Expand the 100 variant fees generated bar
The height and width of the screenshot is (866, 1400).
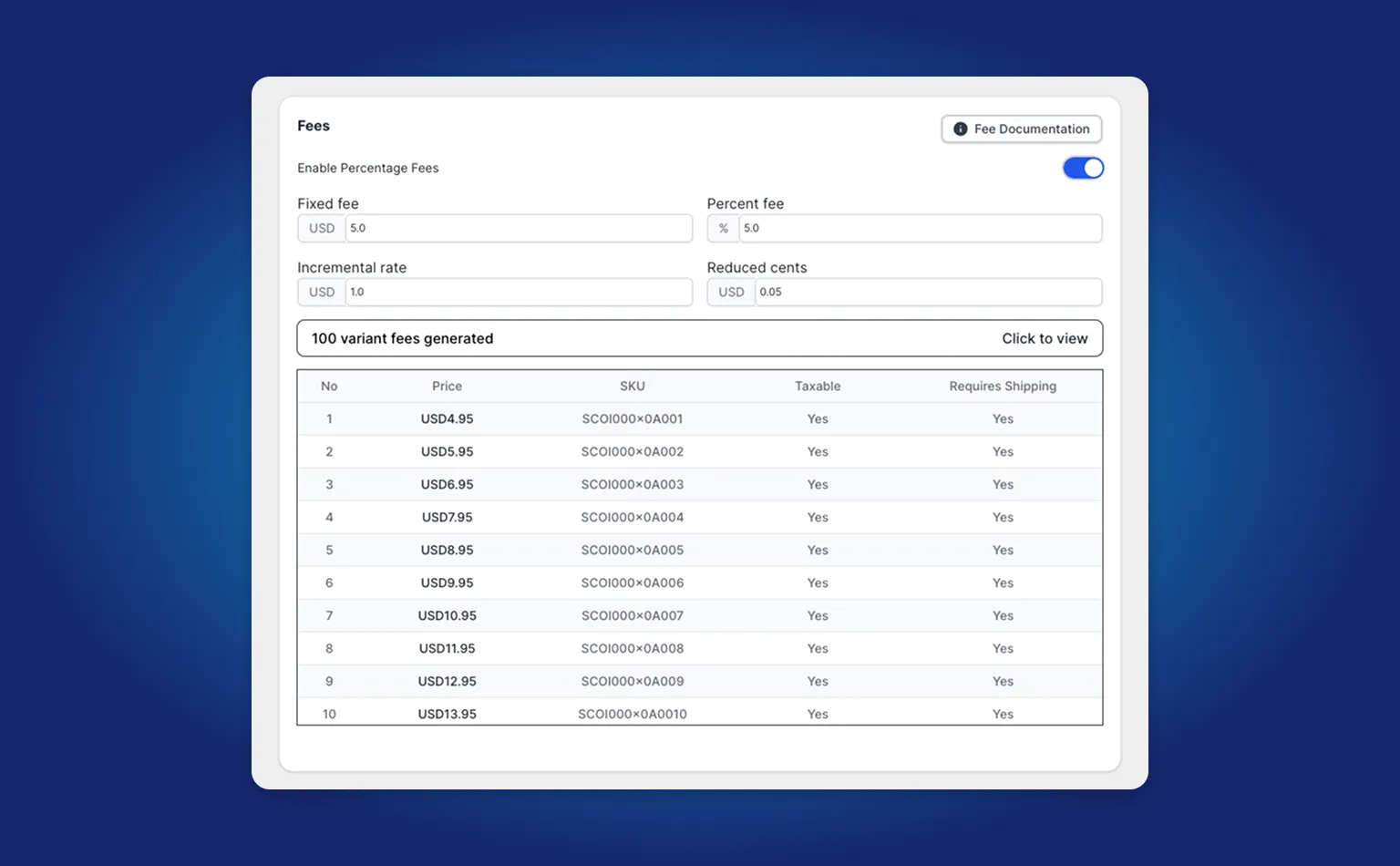point(700,338)
